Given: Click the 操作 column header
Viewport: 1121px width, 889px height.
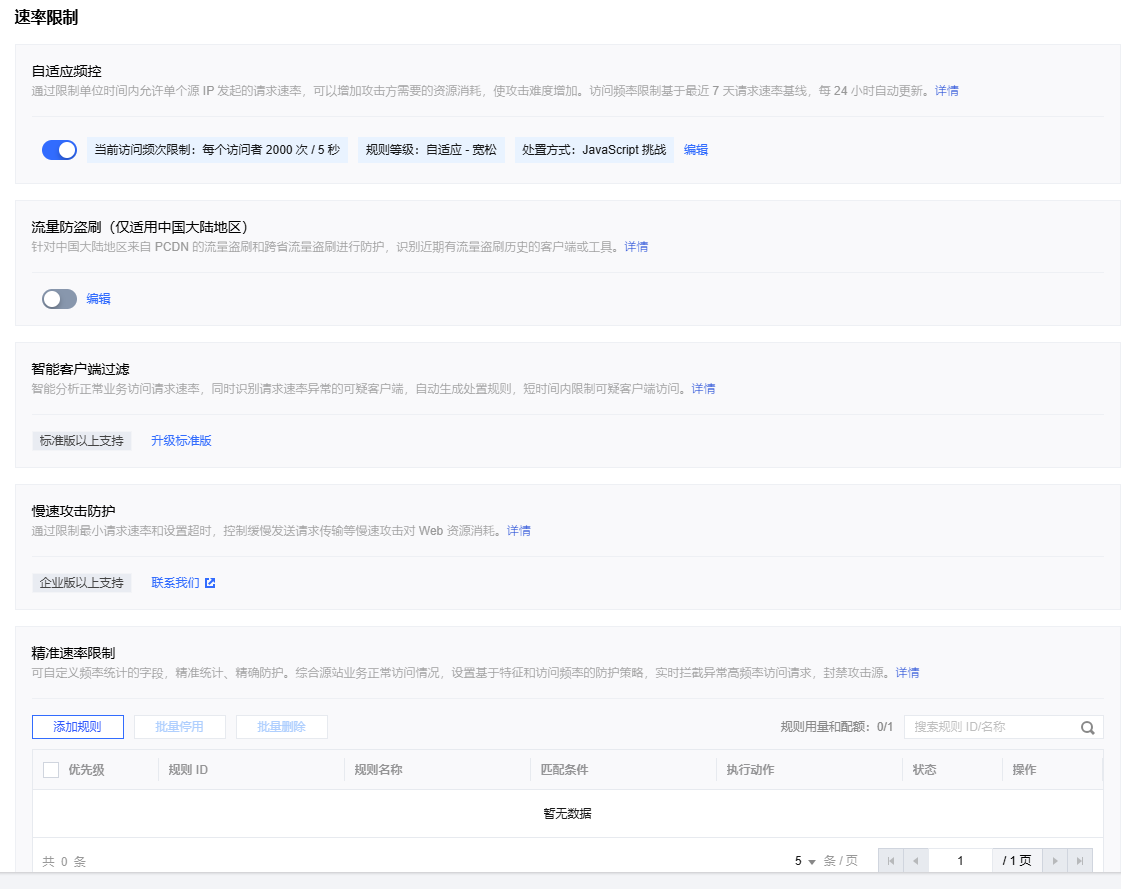Looking at the screenshot, I should [1024, 770].
